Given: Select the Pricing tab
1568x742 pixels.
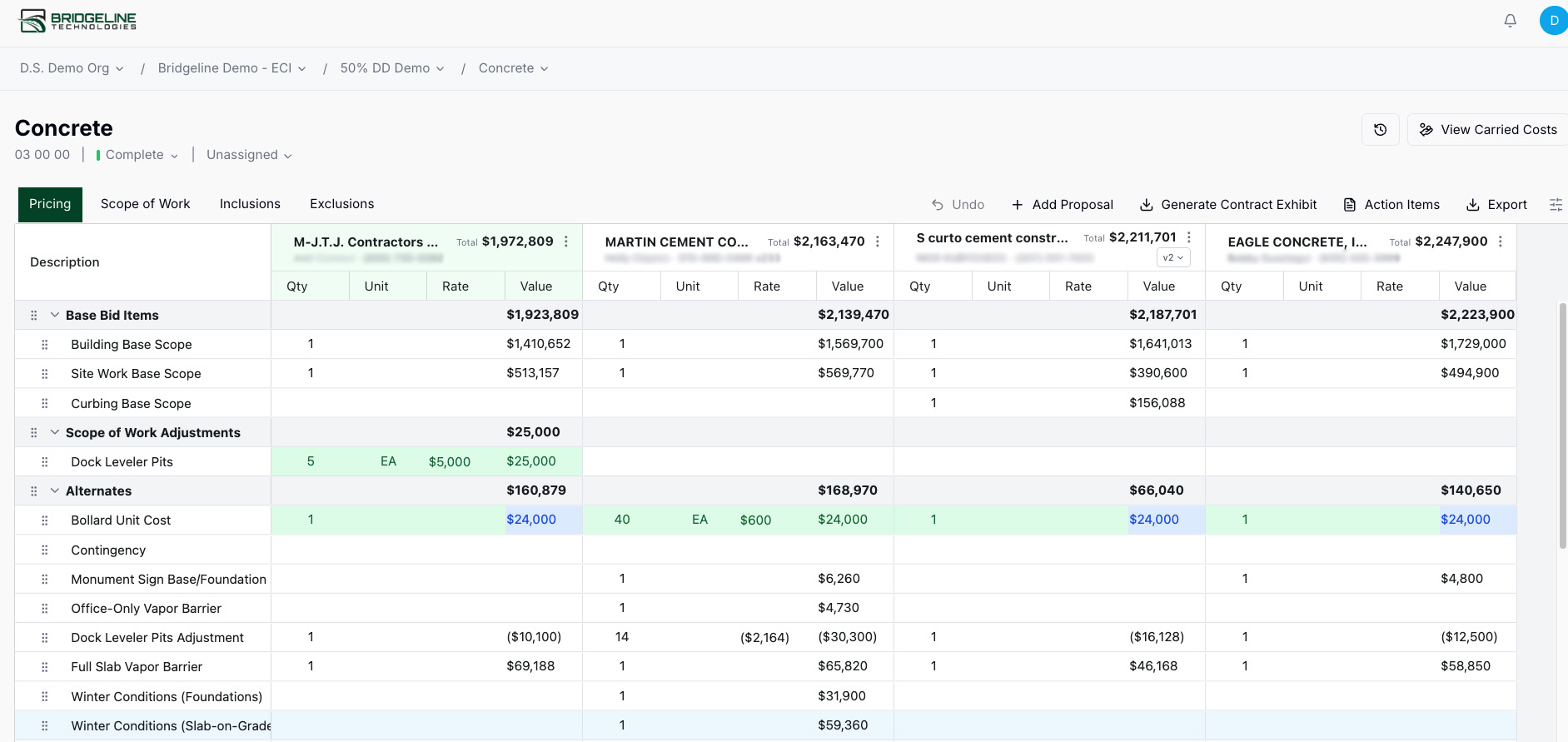Looking at the screenshot, I should coord(50,204).
